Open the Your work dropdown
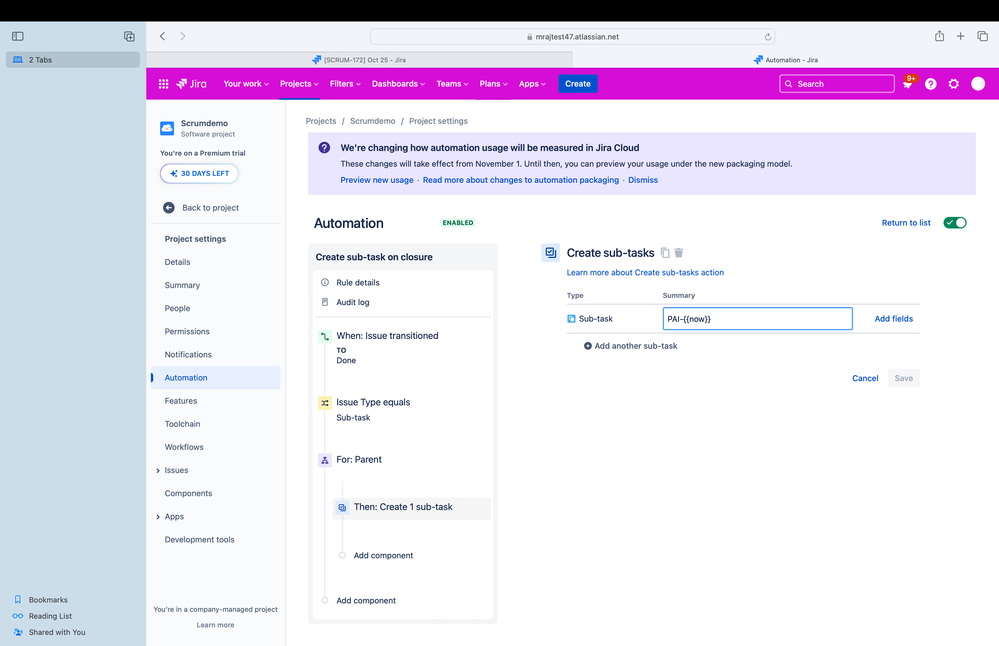This screenshot has height=646, width=999. pos(246,83)
